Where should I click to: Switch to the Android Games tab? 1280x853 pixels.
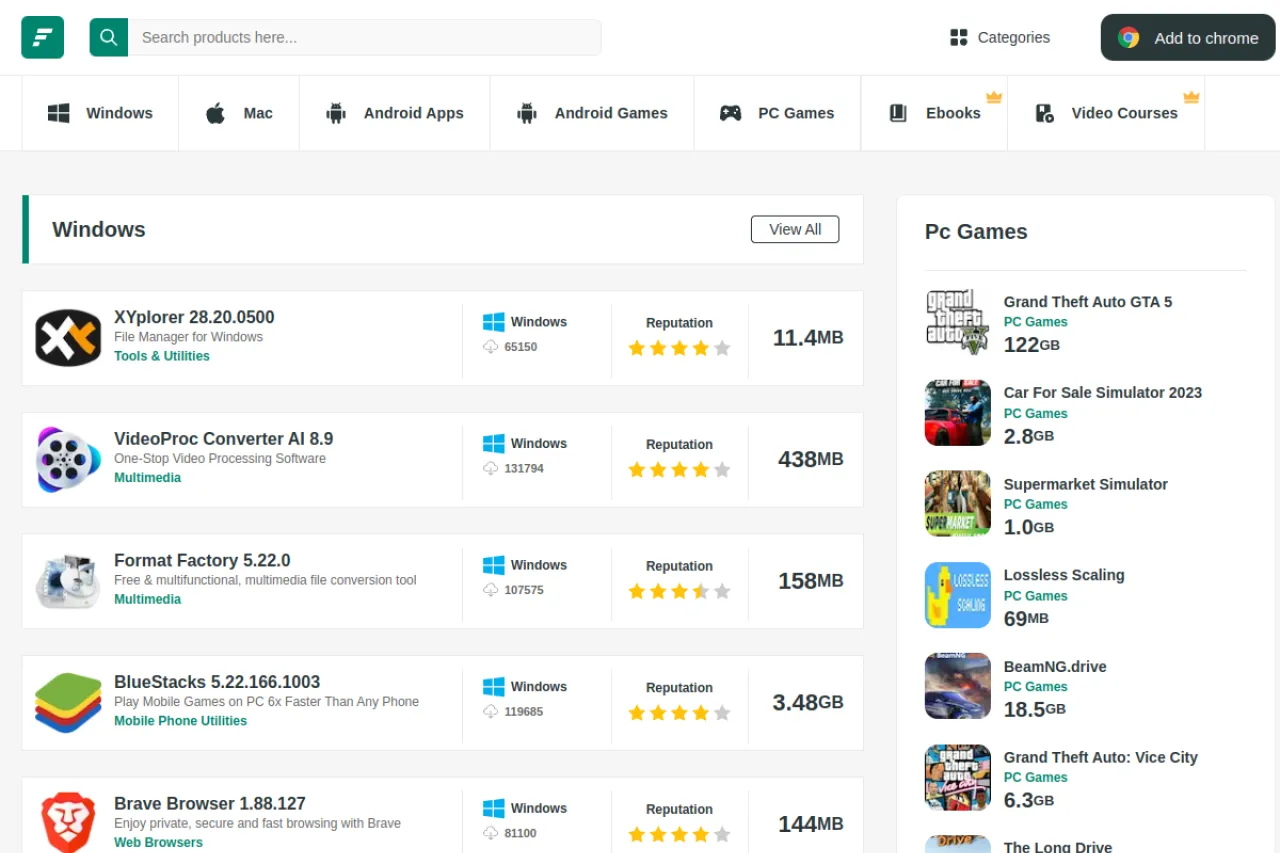pyautogui.click(x=592, y=113)
